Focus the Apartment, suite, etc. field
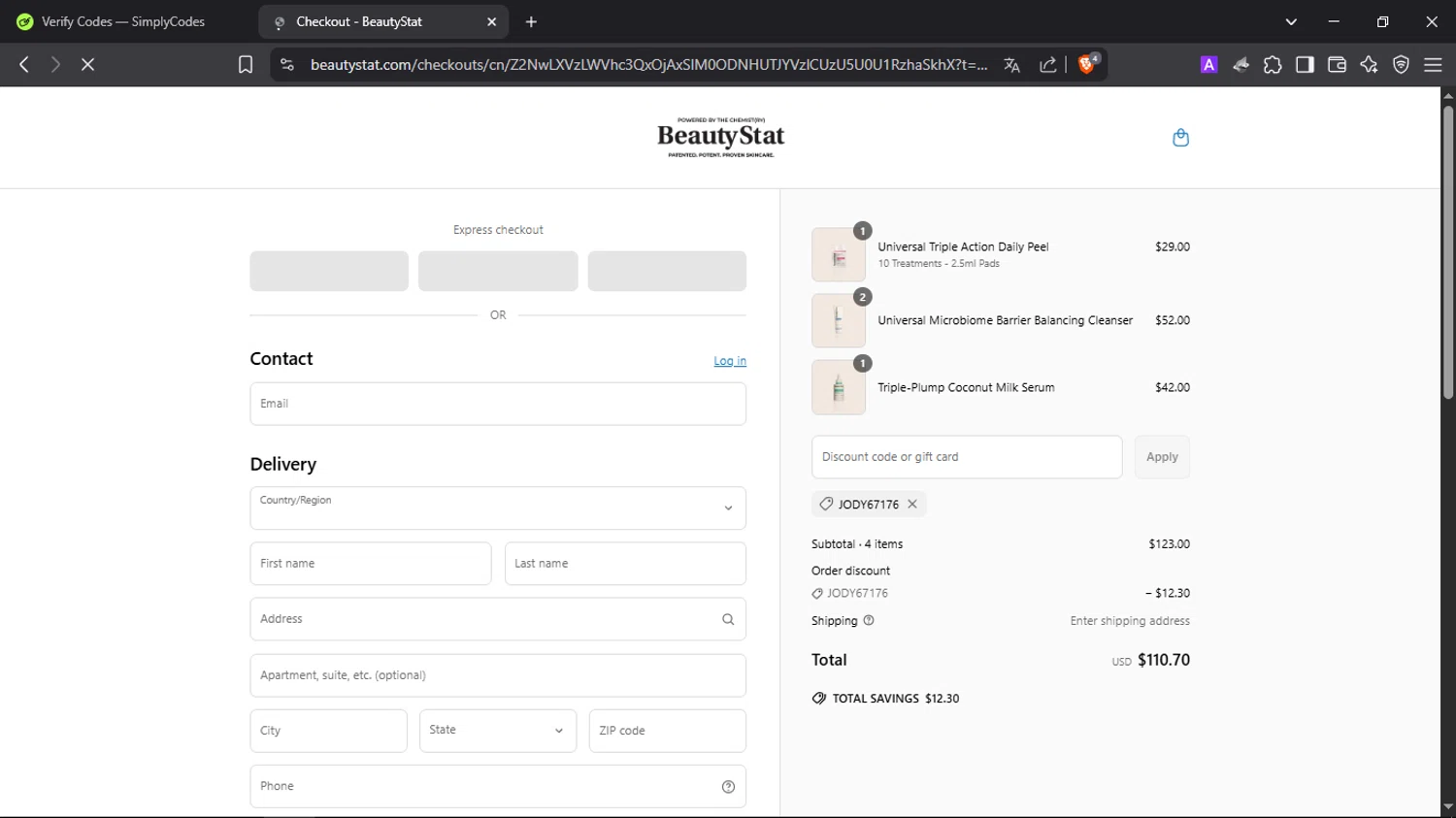 [x=498, y=675]
